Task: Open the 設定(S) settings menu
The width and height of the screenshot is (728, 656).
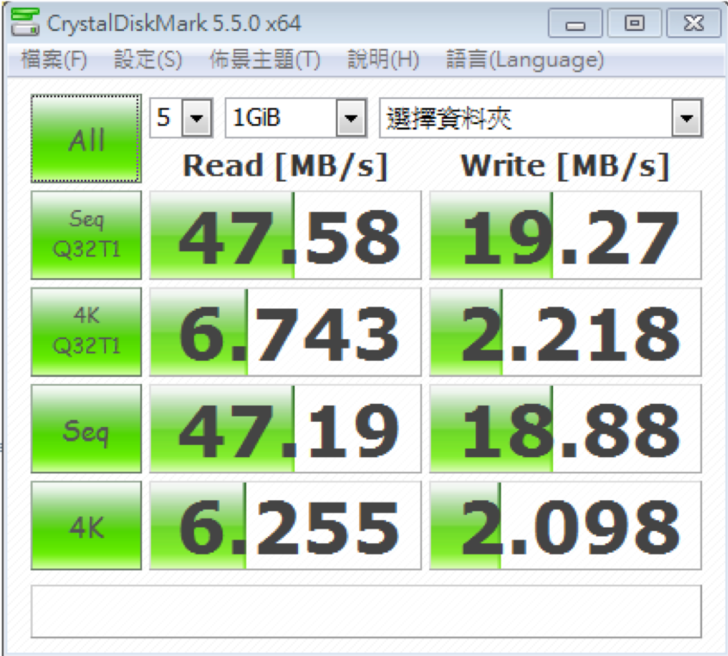Action: 148,60
